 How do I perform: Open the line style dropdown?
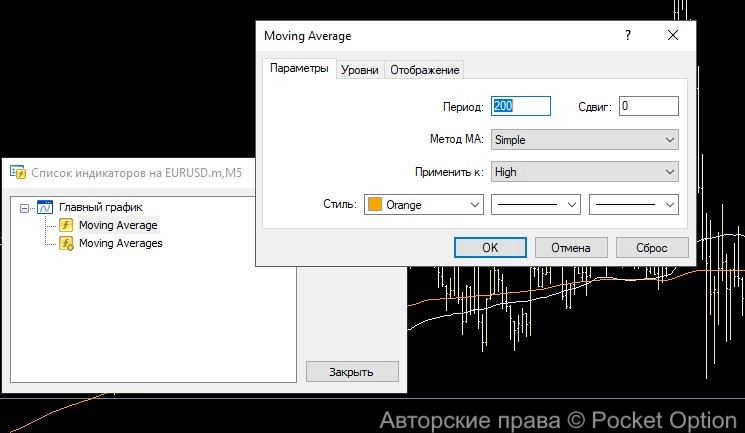[537, 204]
